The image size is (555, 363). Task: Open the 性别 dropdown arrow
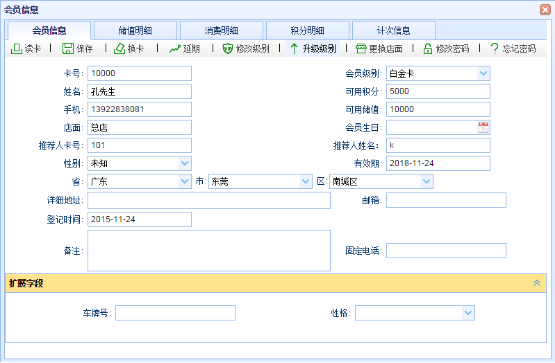[x=184, y=163]
